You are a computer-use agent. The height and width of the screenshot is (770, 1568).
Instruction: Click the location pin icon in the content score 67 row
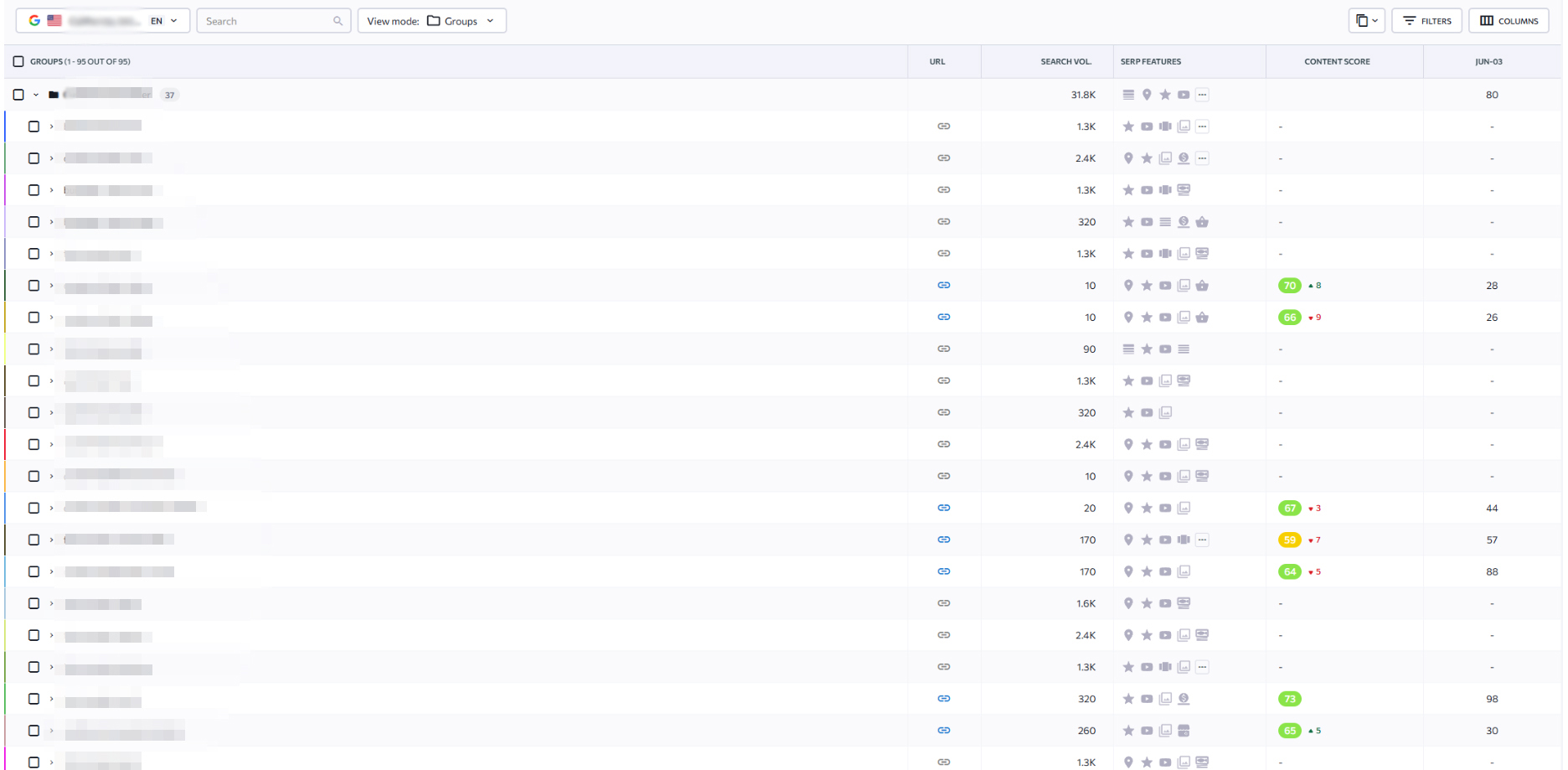point(1128,509)
